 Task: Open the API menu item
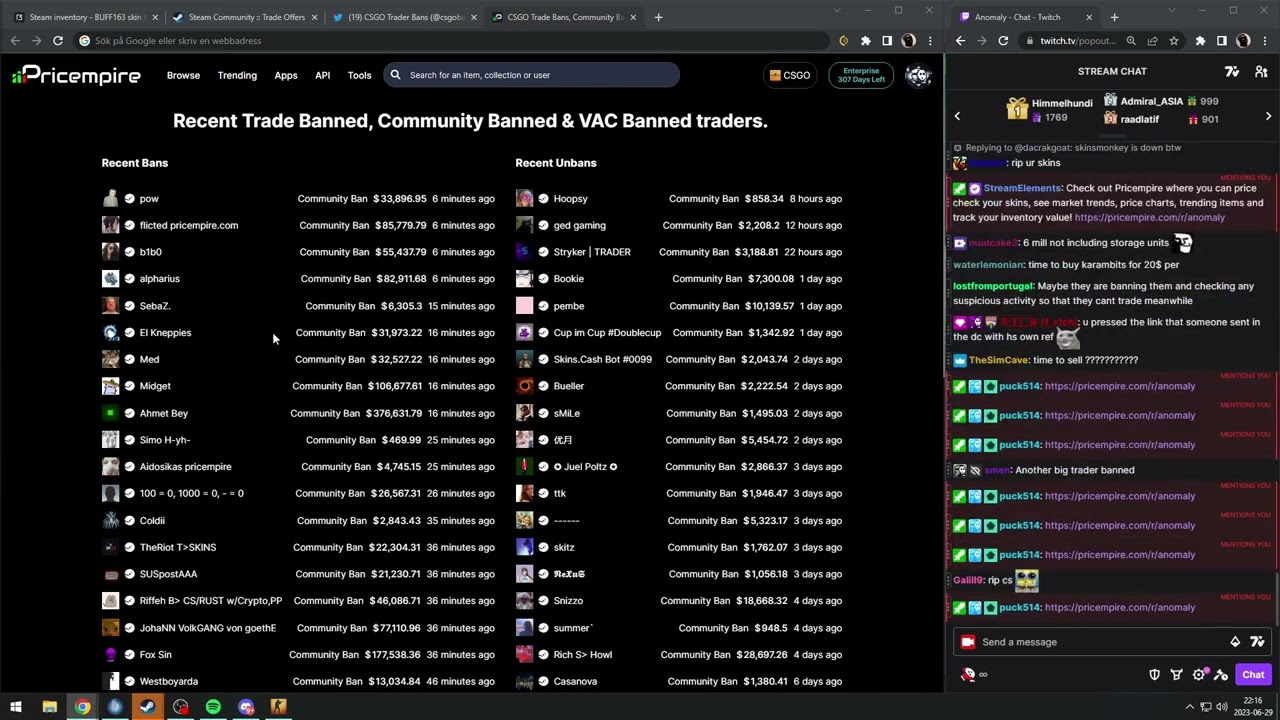click(x=322, y=75)
